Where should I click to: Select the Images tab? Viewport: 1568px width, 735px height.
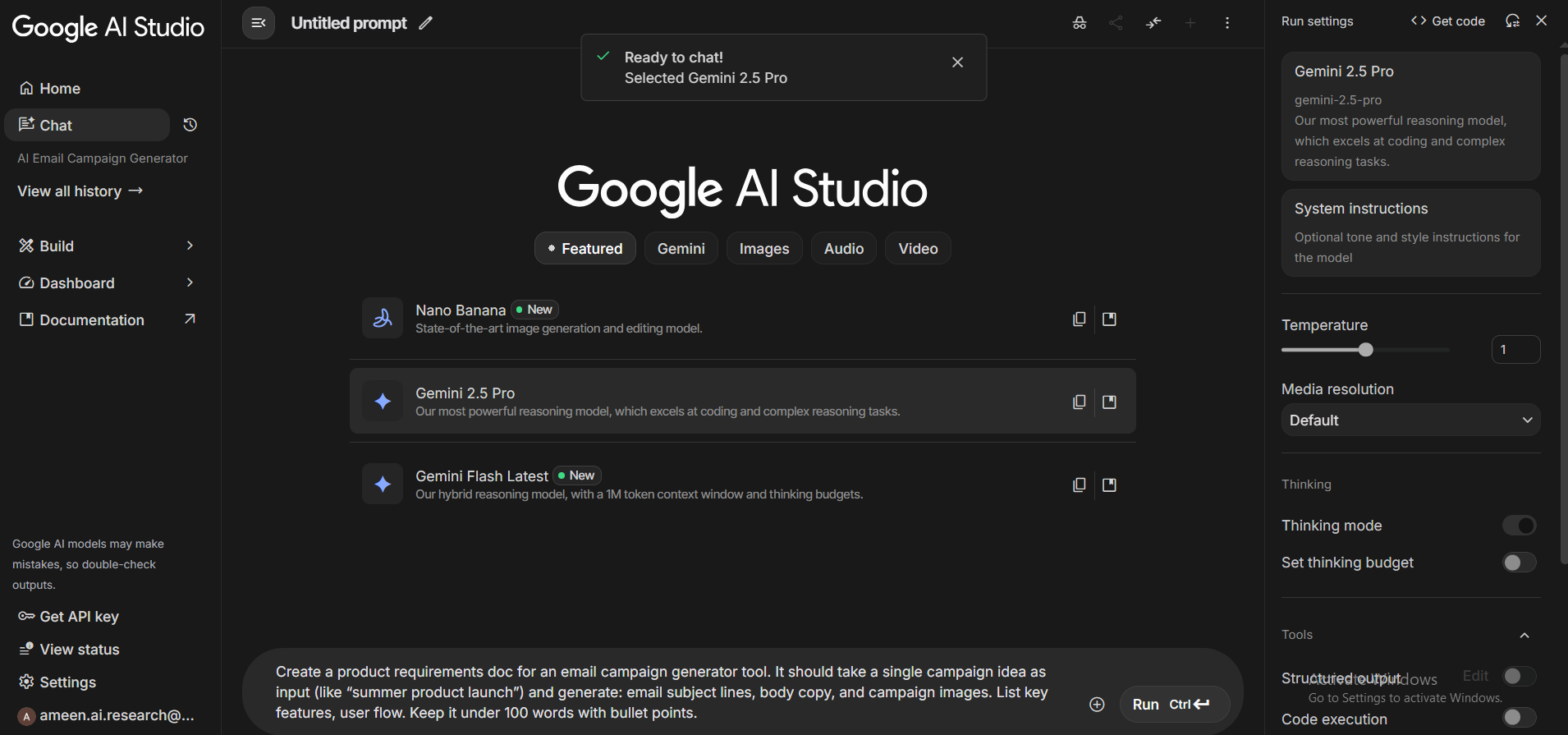[x=764, y=248]
